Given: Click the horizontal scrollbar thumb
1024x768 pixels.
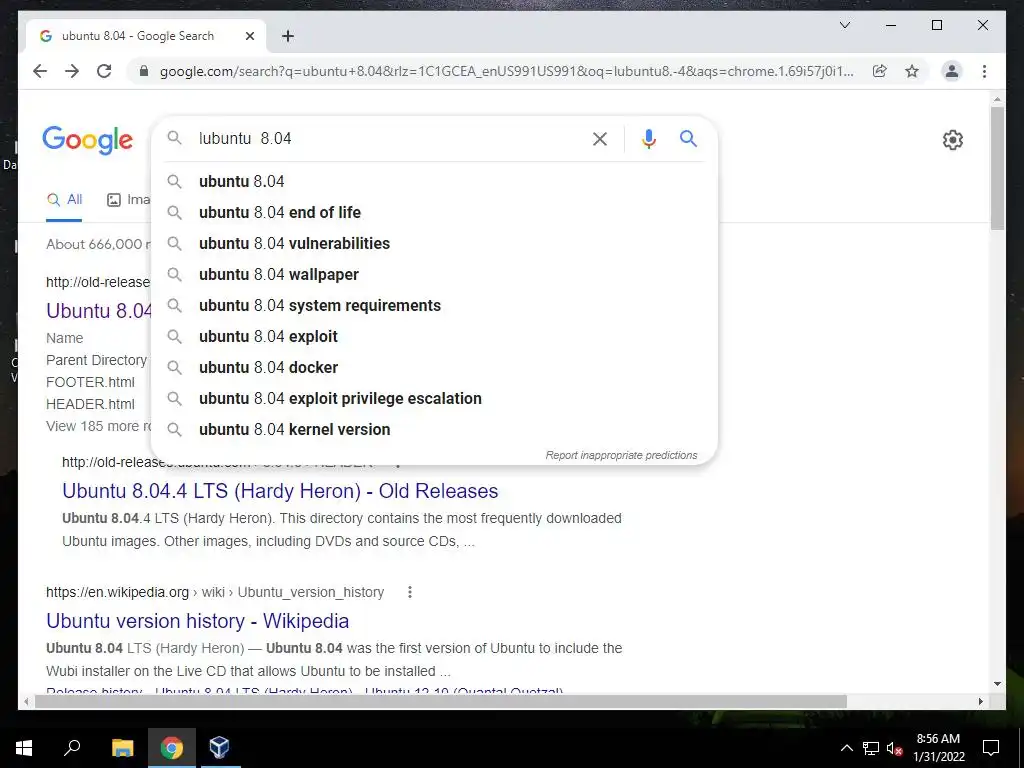Looking at the screenshot, I should point(441,702).
